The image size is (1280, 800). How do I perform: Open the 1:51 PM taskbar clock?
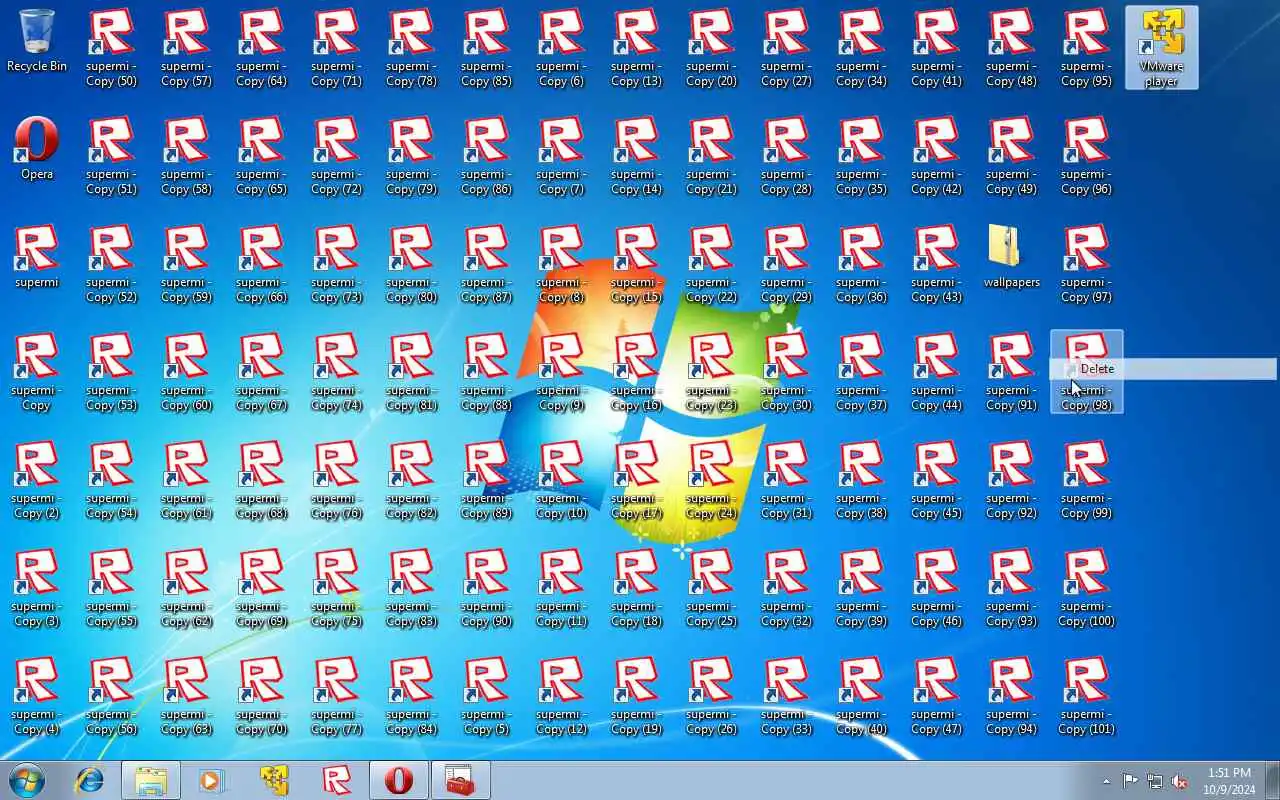[x=1229, y=781]
